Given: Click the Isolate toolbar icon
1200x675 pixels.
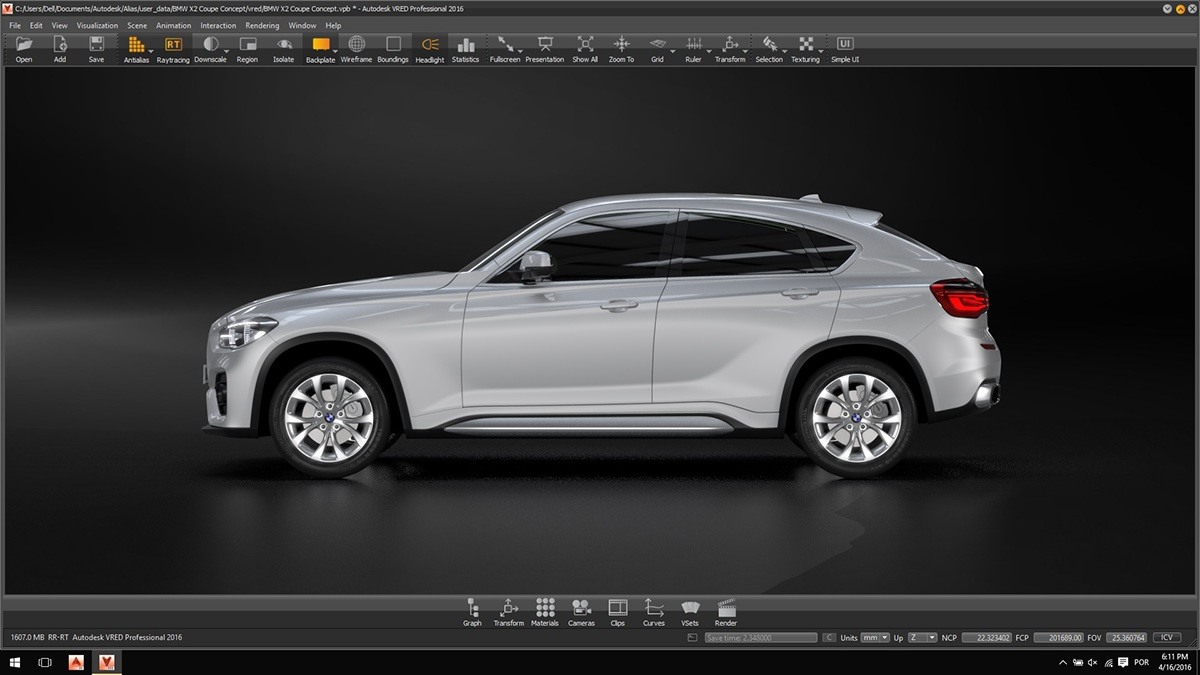Looking at the screenshot, I should pos(283,45).
